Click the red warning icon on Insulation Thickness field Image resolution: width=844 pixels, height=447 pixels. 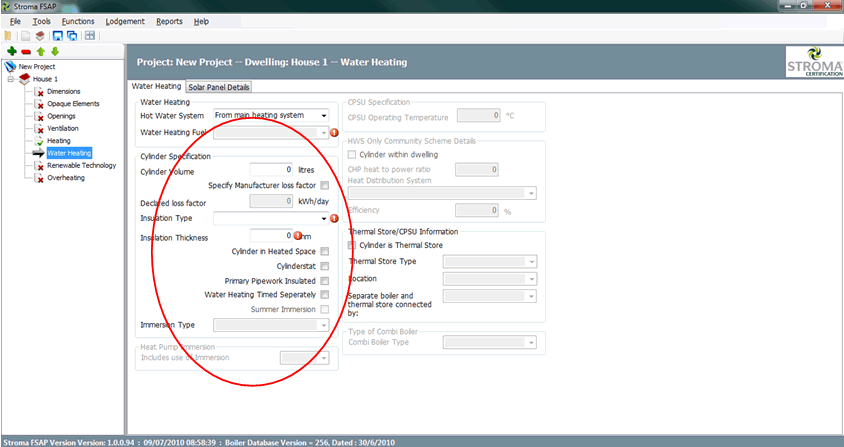coord(297,235)
